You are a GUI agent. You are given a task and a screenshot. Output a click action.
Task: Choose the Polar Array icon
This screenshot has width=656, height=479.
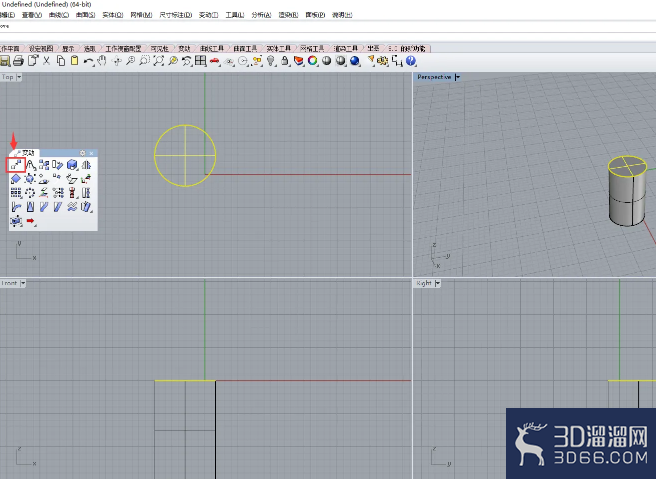point(30,193)
